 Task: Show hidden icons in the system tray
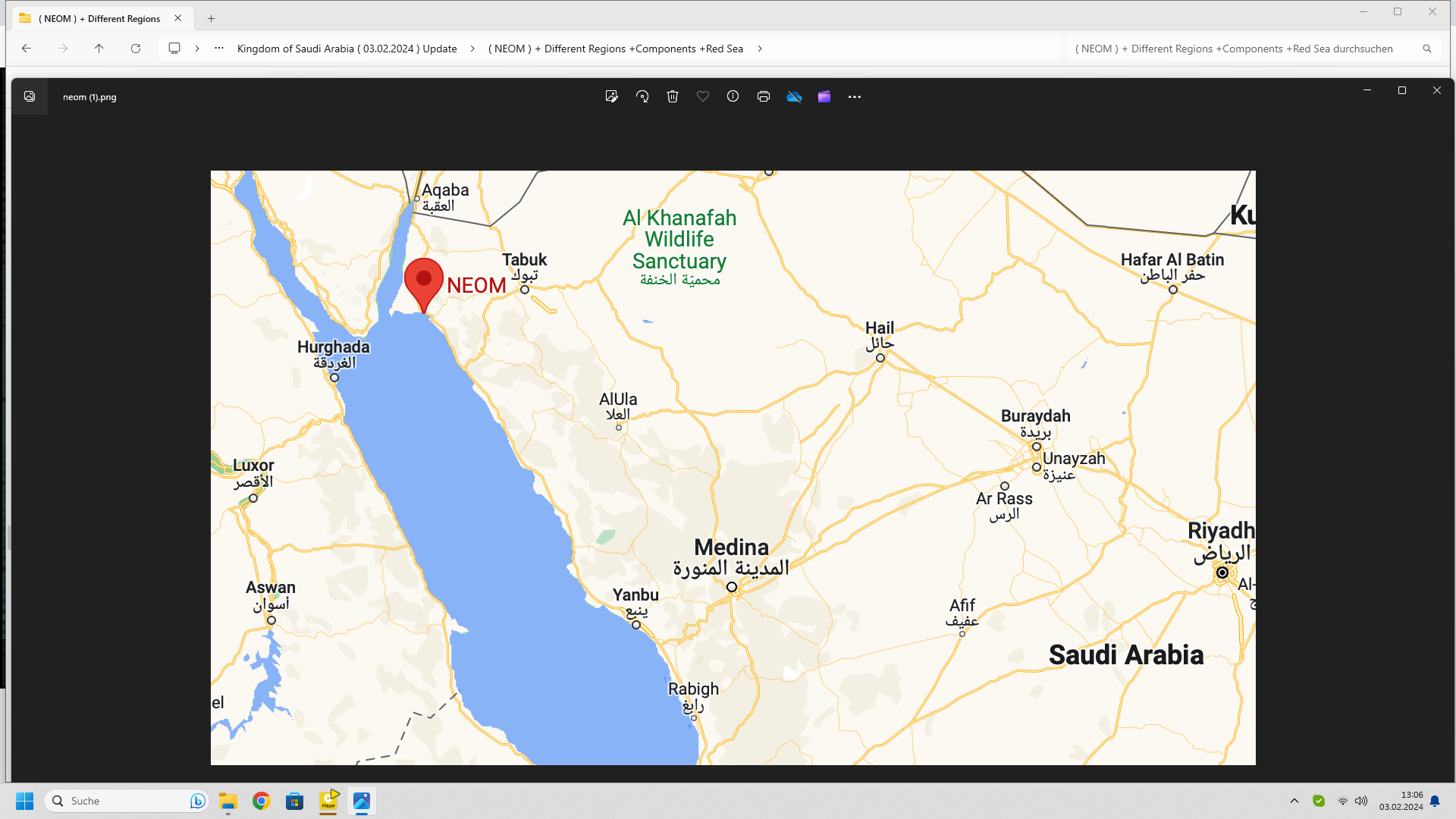[x=1294, y=801]
